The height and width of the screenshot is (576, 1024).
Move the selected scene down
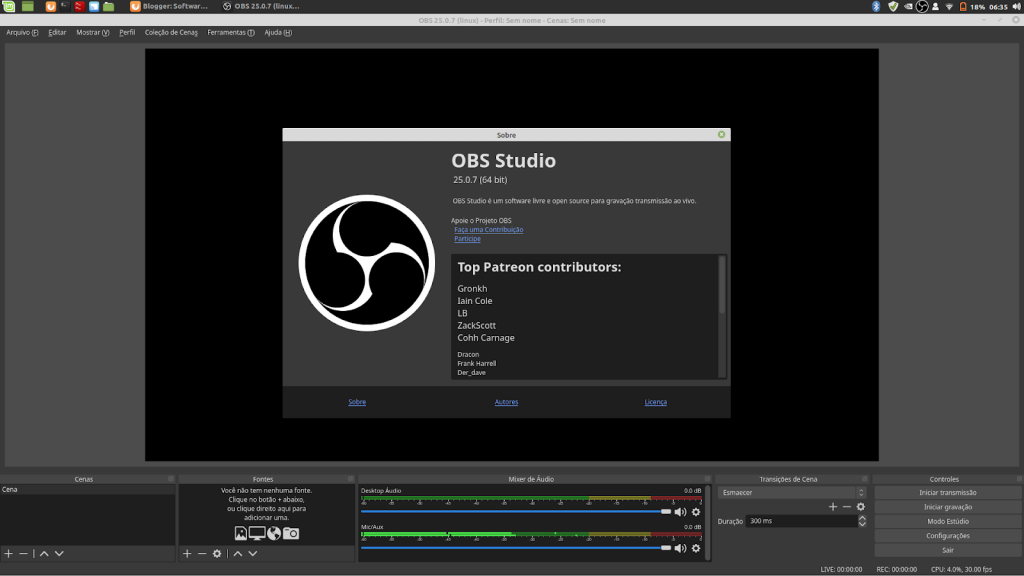(x=59, y=553)
